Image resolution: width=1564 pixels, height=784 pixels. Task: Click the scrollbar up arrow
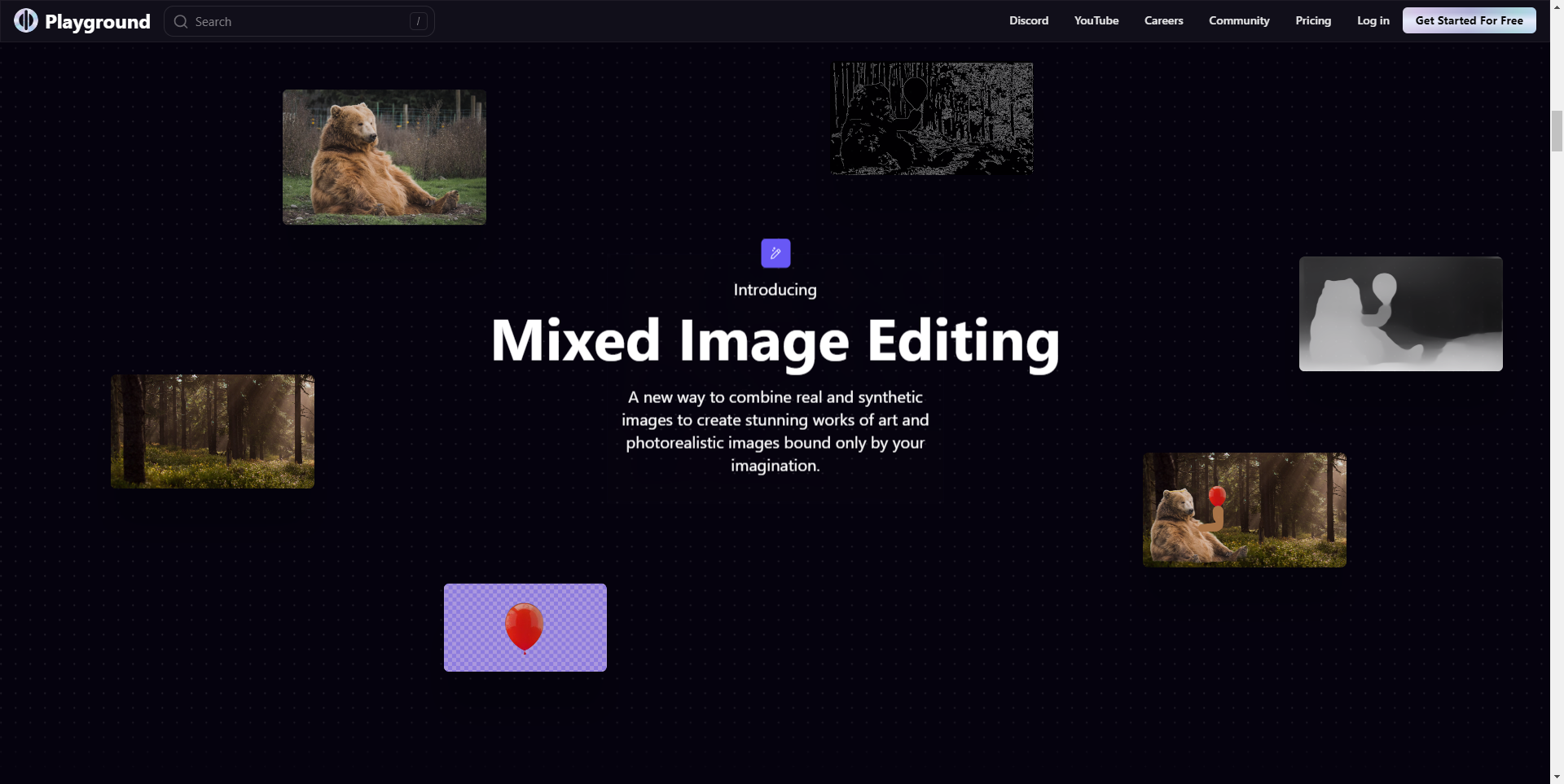pyautogui.click(x=1557, y=7)
